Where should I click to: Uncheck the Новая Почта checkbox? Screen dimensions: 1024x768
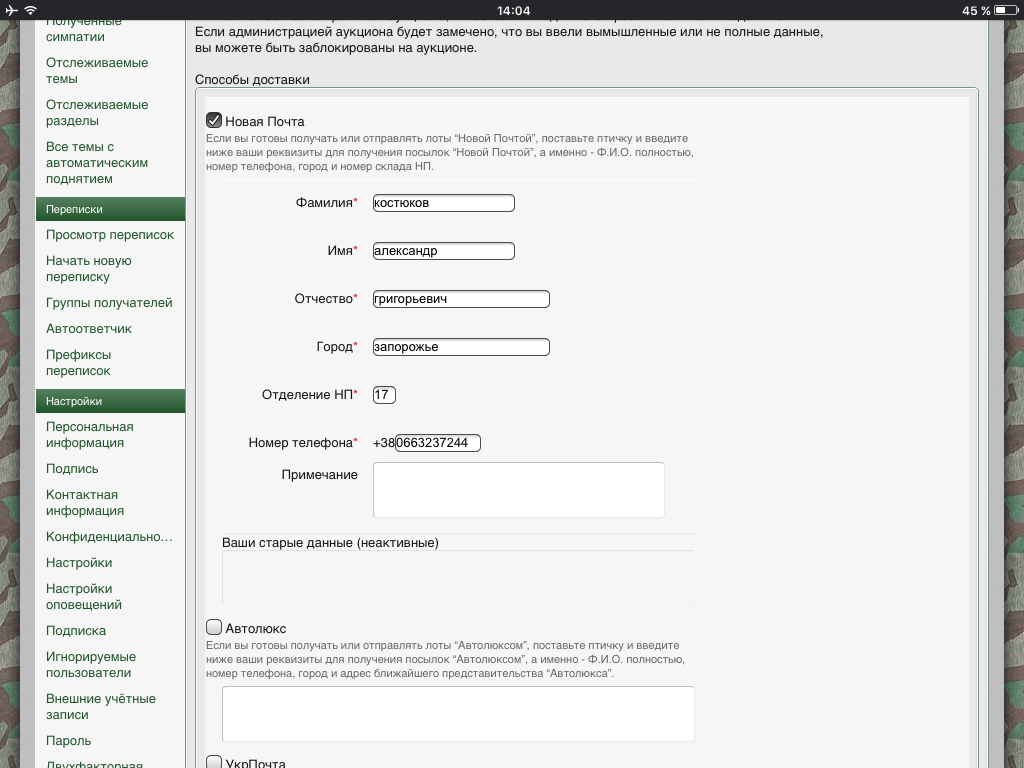pos(214,121)
